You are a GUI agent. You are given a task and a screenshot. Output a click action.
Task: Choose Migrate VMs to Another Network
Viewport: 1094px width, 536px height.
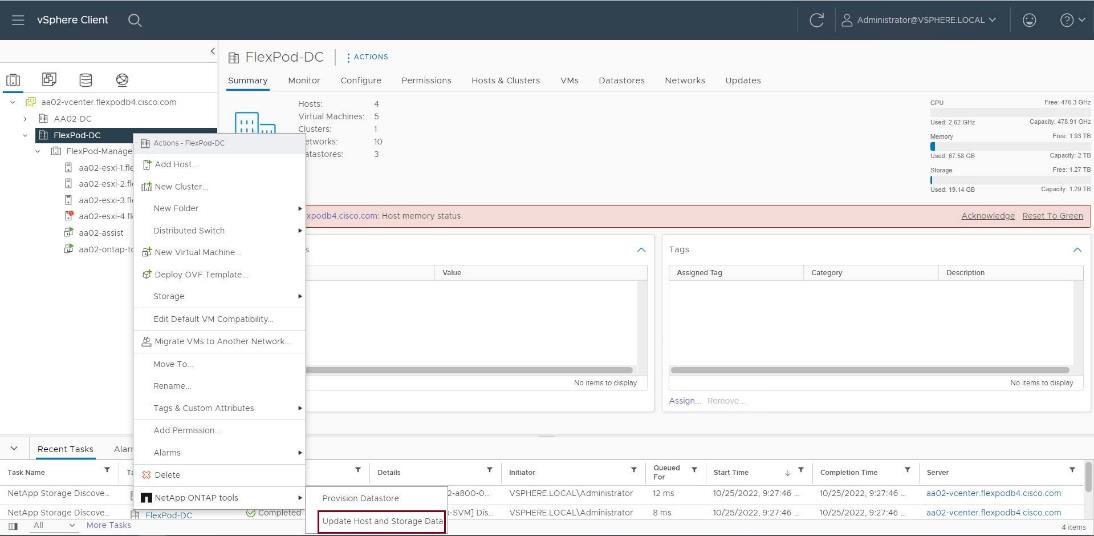pyautogui.click(x=219, y=341)
